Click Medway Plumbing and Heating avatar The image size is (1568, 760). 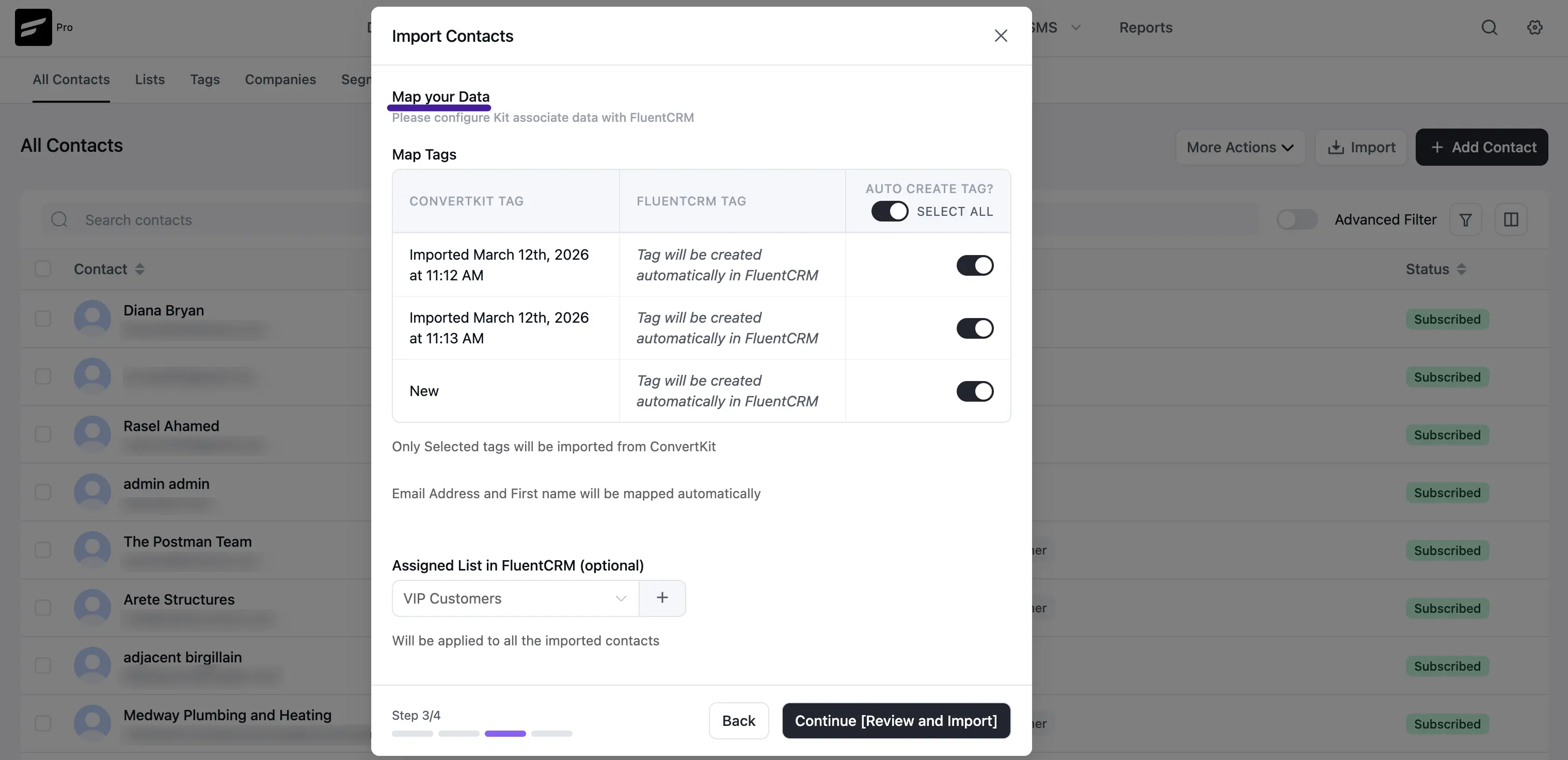[92, 723]
